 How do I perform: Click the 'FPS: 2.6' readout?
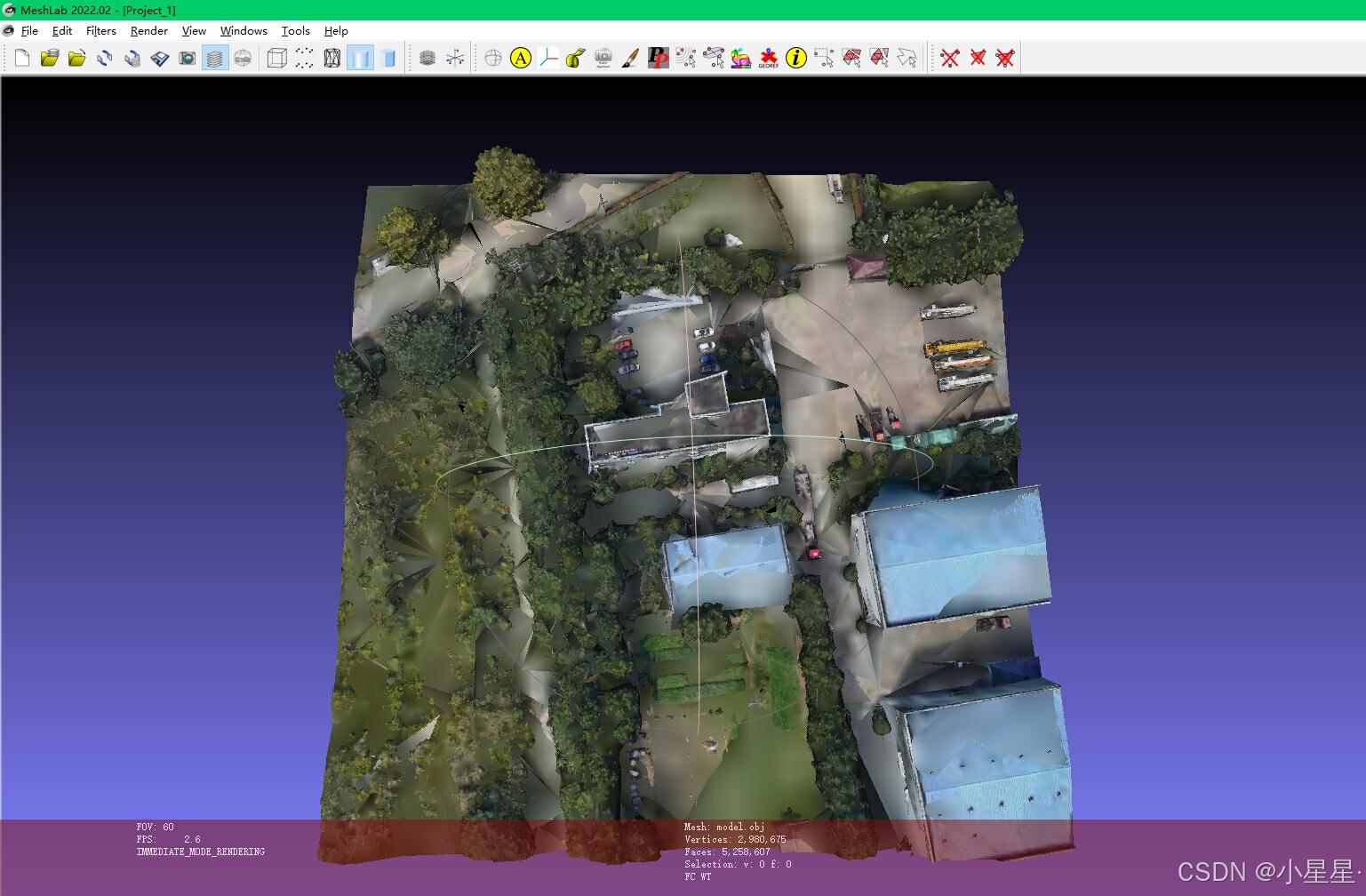[169, 839]
